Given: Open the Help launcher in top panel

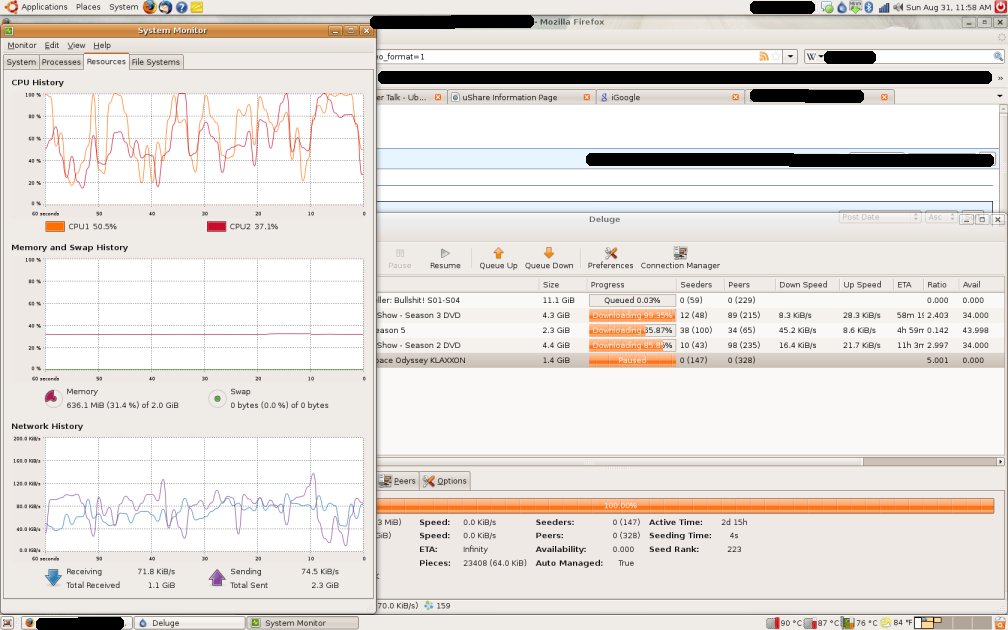Looking at the screenshot, I should coord(182,7).
